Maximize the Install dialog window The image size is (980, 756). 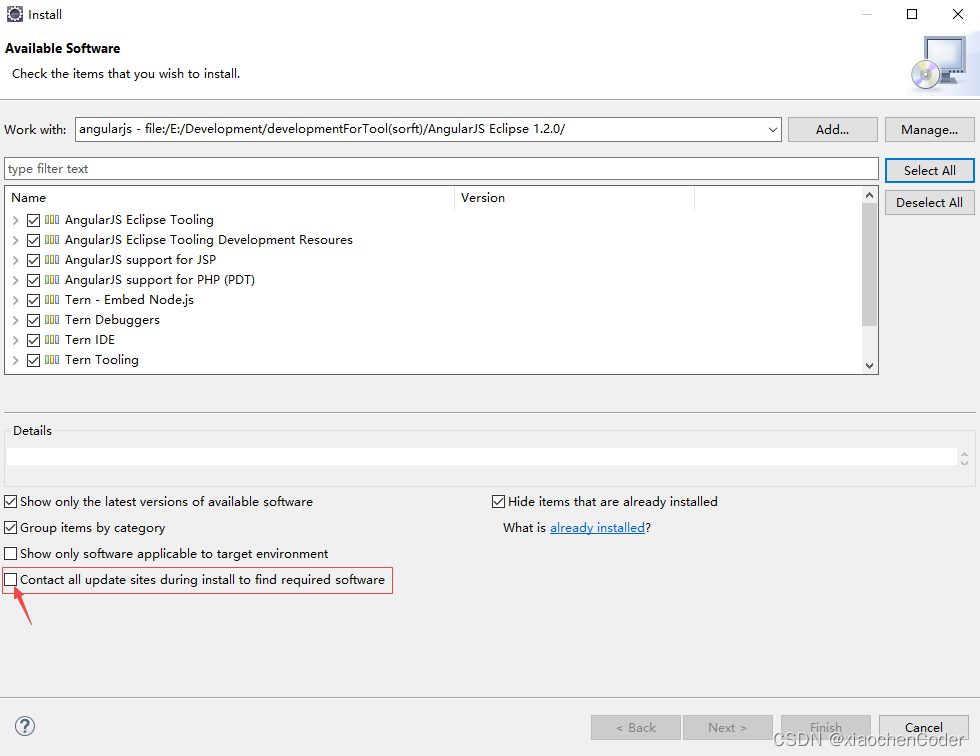(x=912, y=14)
